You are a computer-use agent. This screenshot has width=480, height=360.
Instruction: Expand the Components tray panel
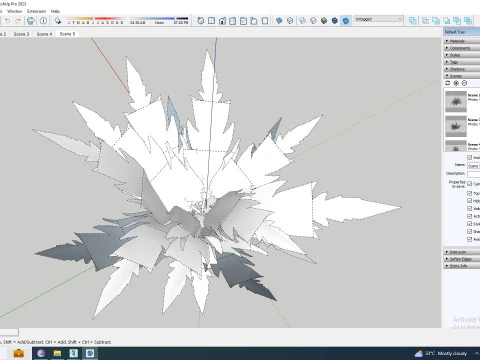pyautogui.click(x=462, y=48)
